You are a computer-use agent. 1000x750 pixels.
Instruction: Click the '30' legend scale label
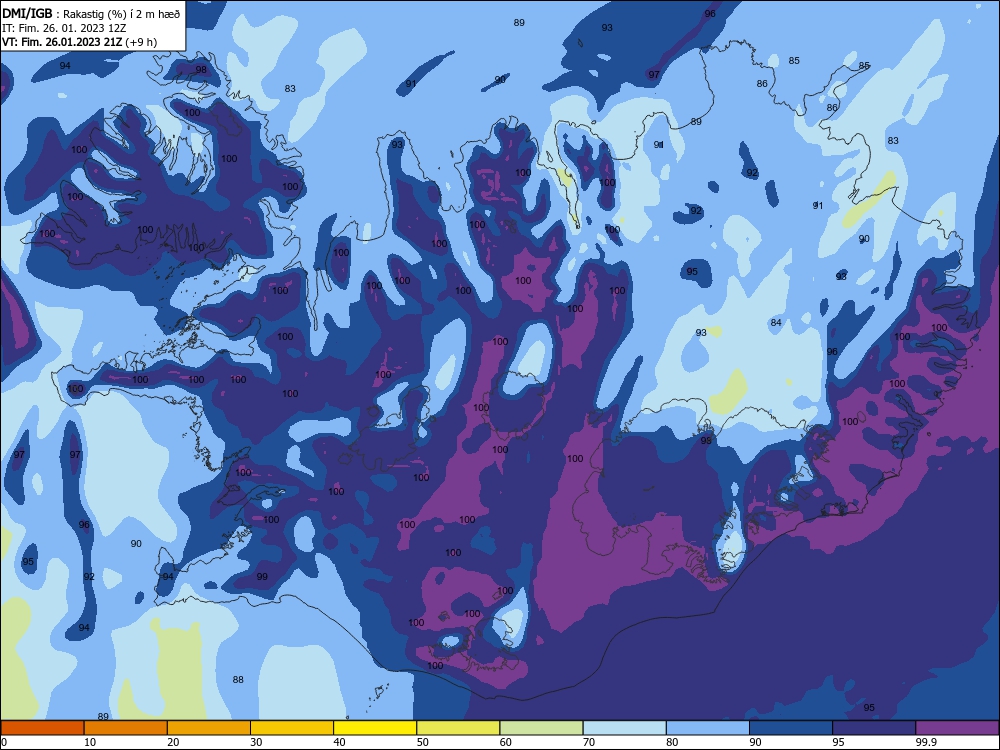pyautogui.click(x=256, y=742)
